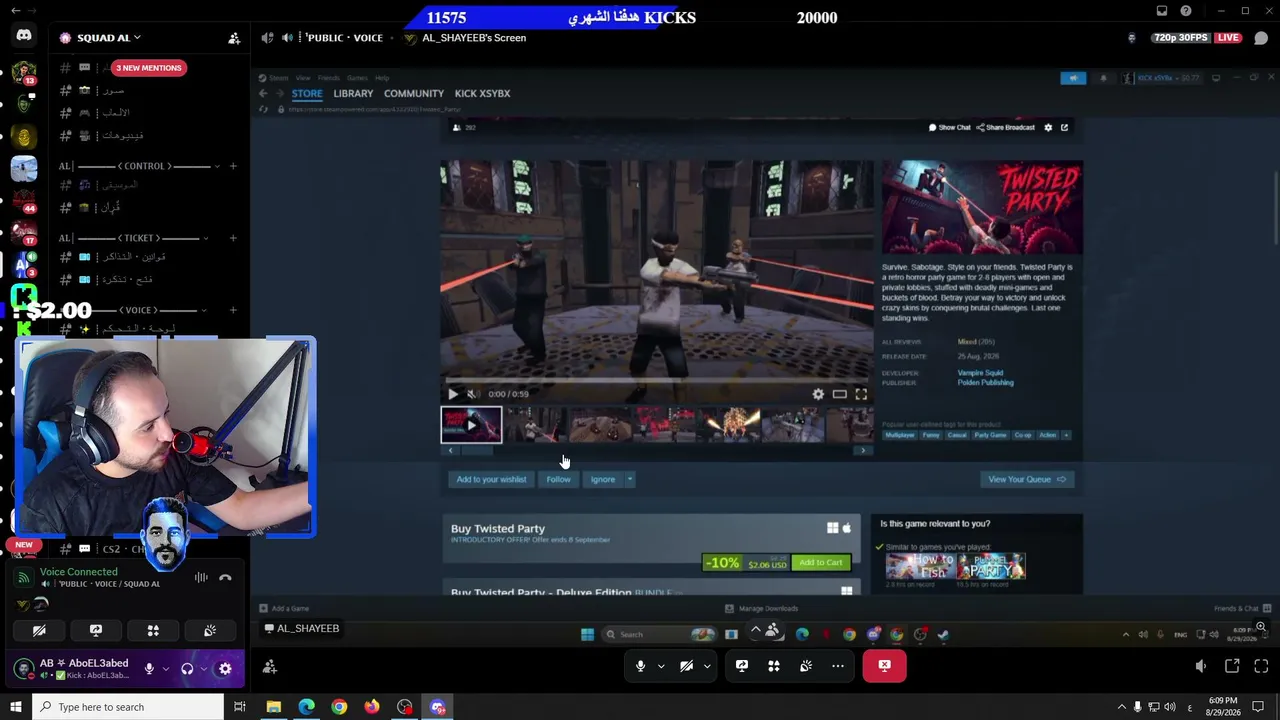Open Google Chrome from the taskbar
1280x720 pixels.
tap(339, 707)
